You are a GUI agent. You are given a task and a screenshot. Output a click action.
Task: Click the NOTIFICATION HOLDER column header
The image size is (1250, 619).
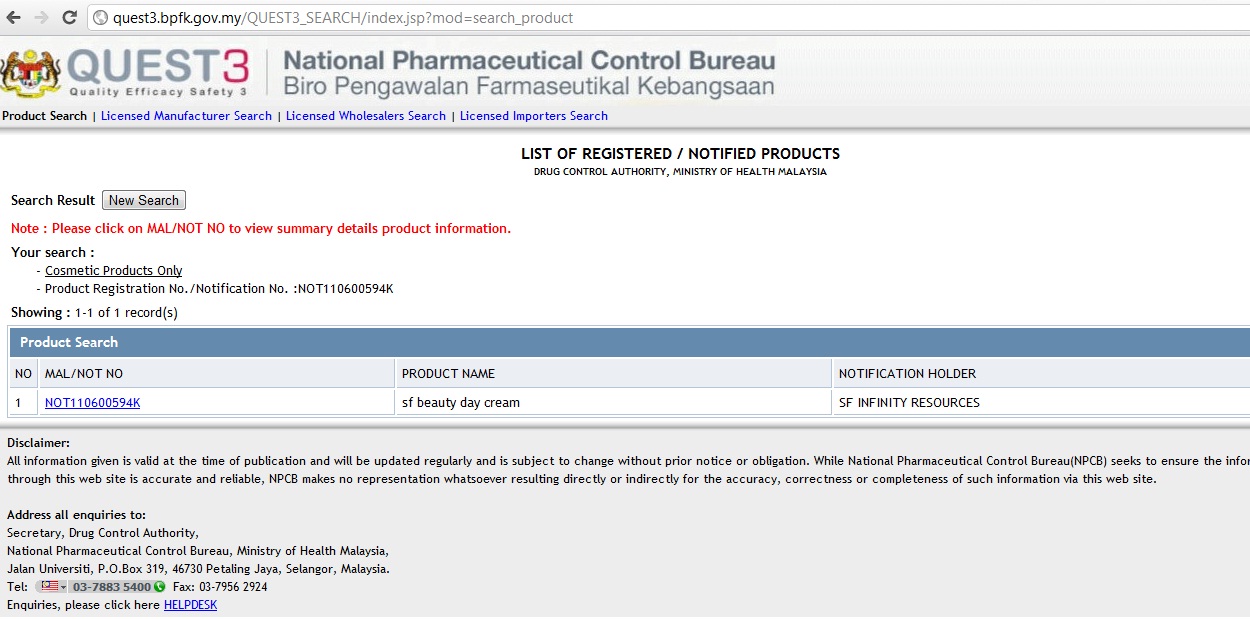tap(907, 374)
